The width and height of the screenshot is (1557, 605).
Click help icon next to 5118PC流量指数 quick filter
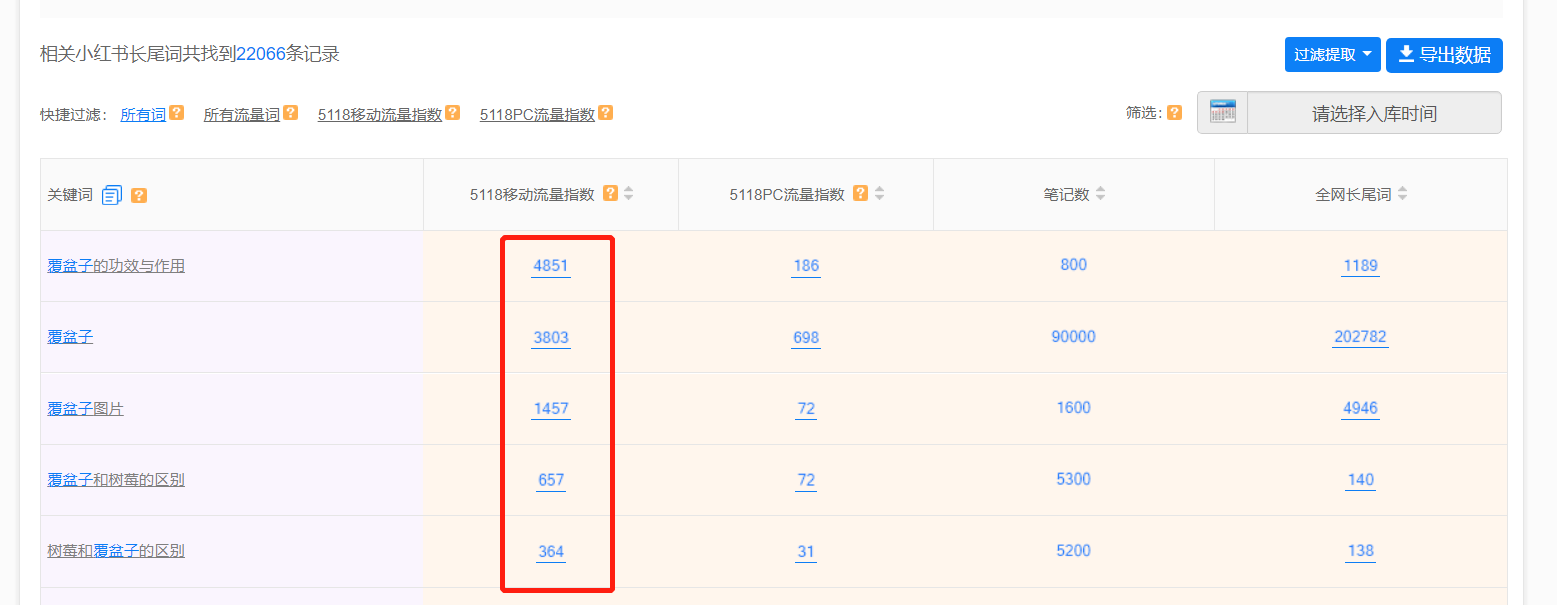pos(605,113)
